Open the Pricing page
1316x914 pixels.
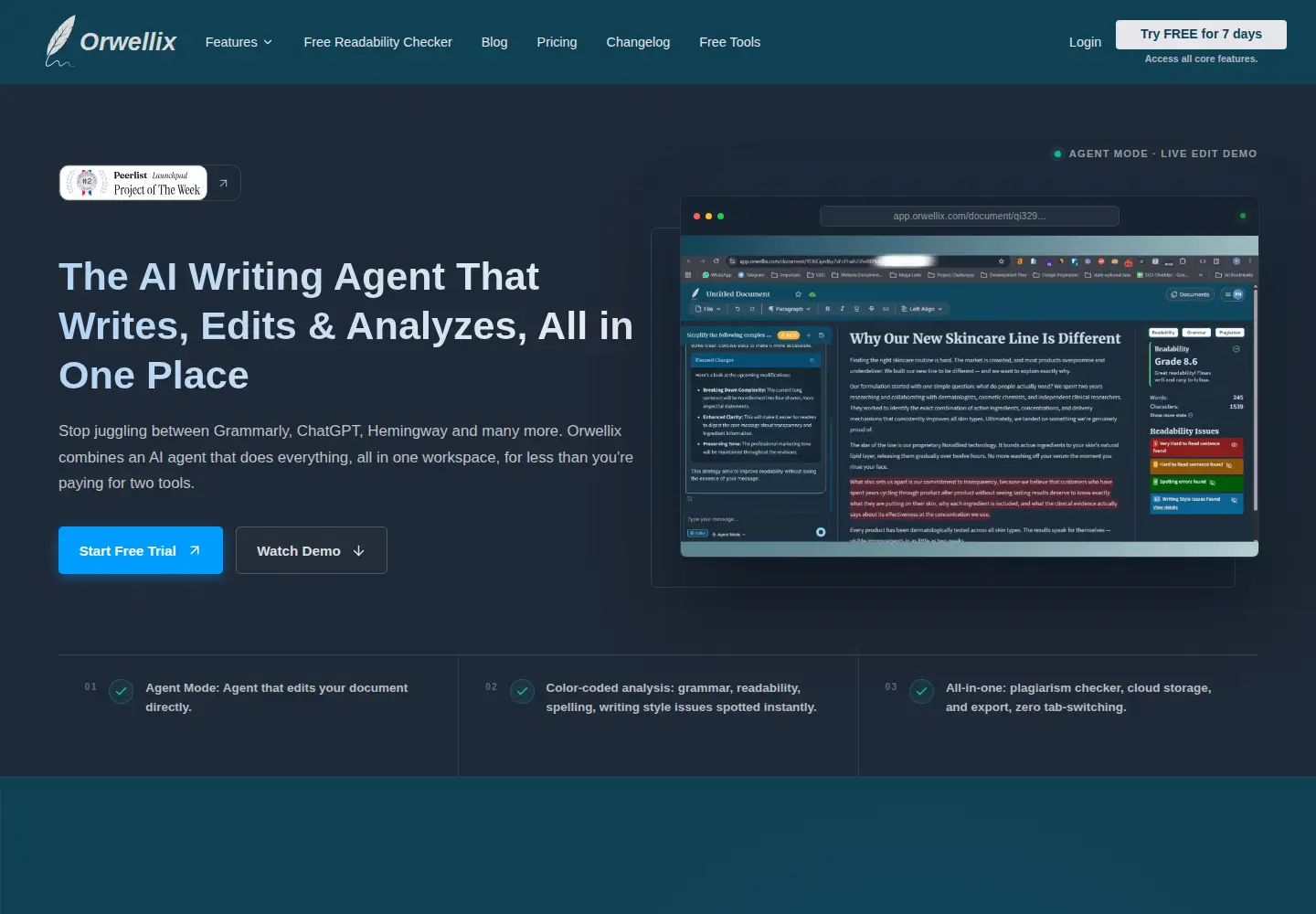557,42
